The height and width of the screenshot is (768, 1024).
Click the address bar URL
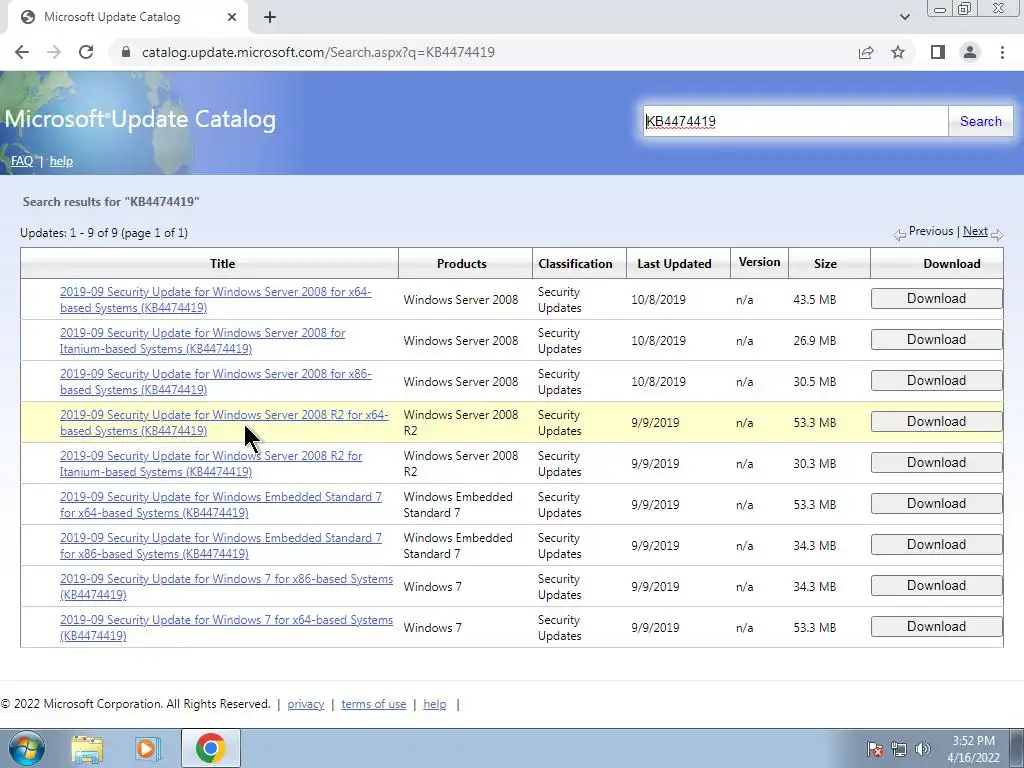[318, 52]
